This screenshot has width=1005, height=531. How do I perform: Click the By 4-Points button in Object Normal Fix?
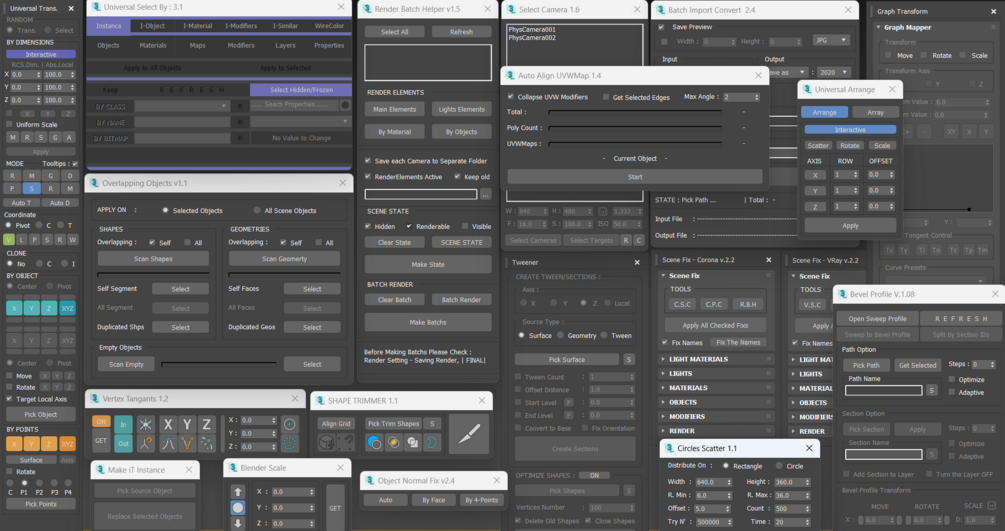[x=481, y=500]
